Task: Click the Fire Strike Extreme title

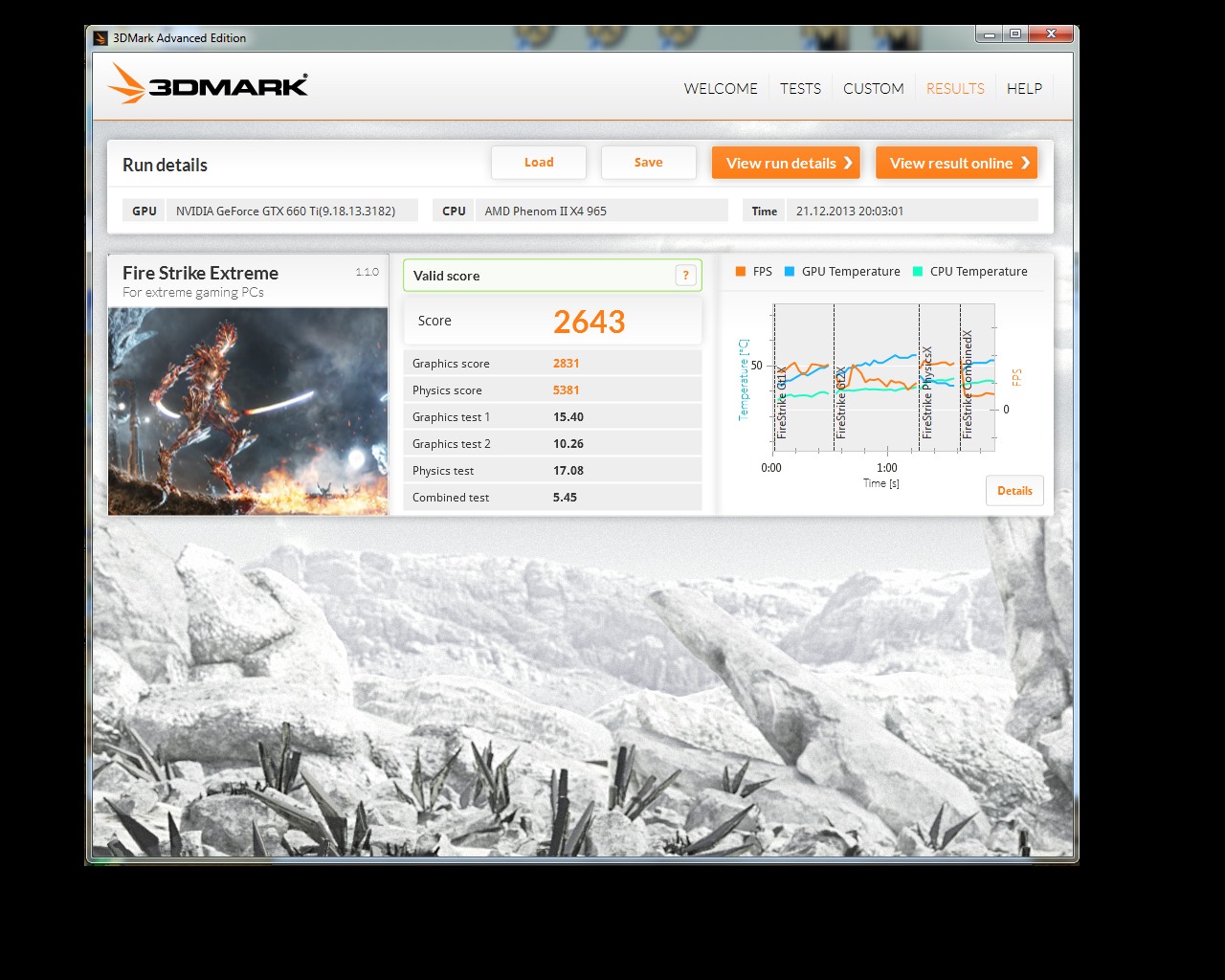Action: (200, 273)
